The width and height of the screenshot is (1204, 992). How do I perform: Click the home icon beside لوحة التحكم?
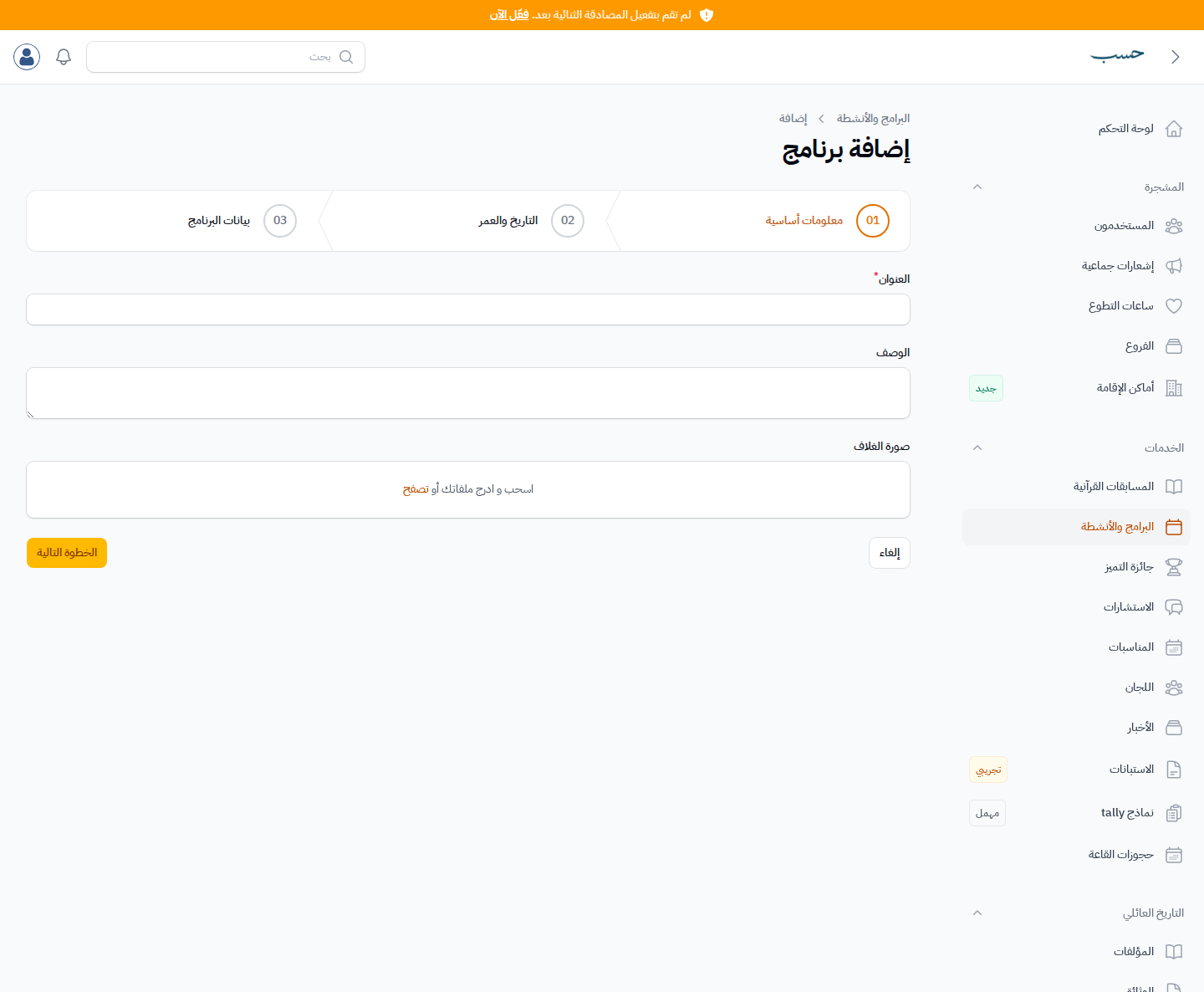(x=1174, y=129)
